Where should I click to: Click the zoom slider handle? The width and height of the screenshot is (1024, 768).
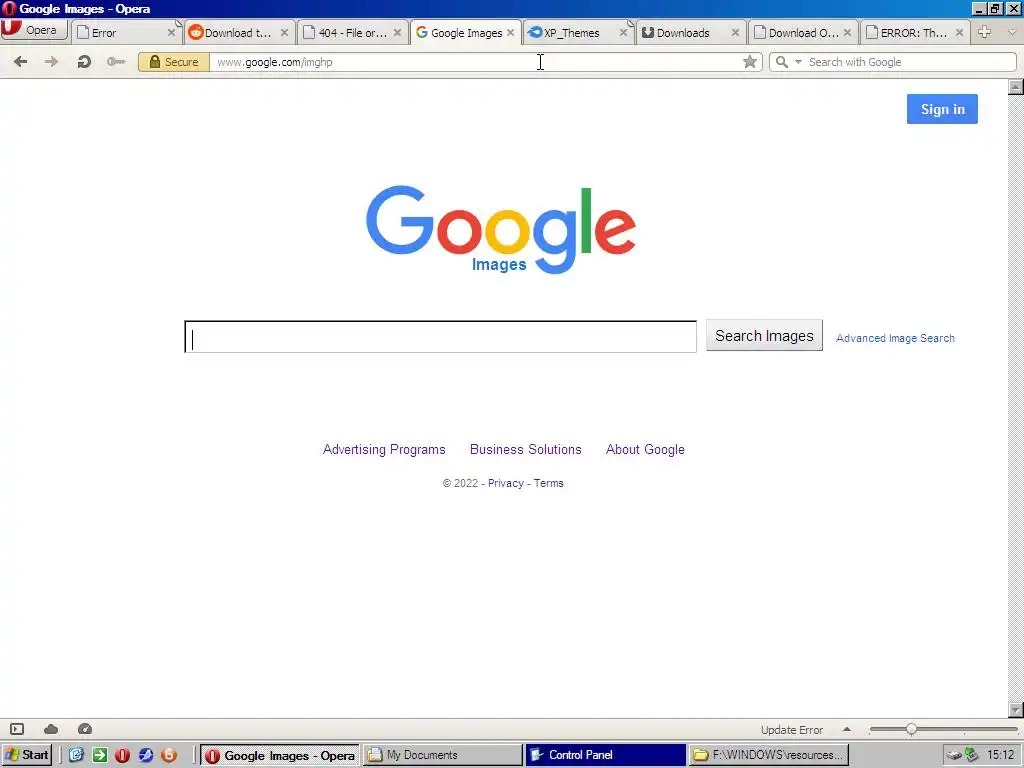[x=911, y=729]
